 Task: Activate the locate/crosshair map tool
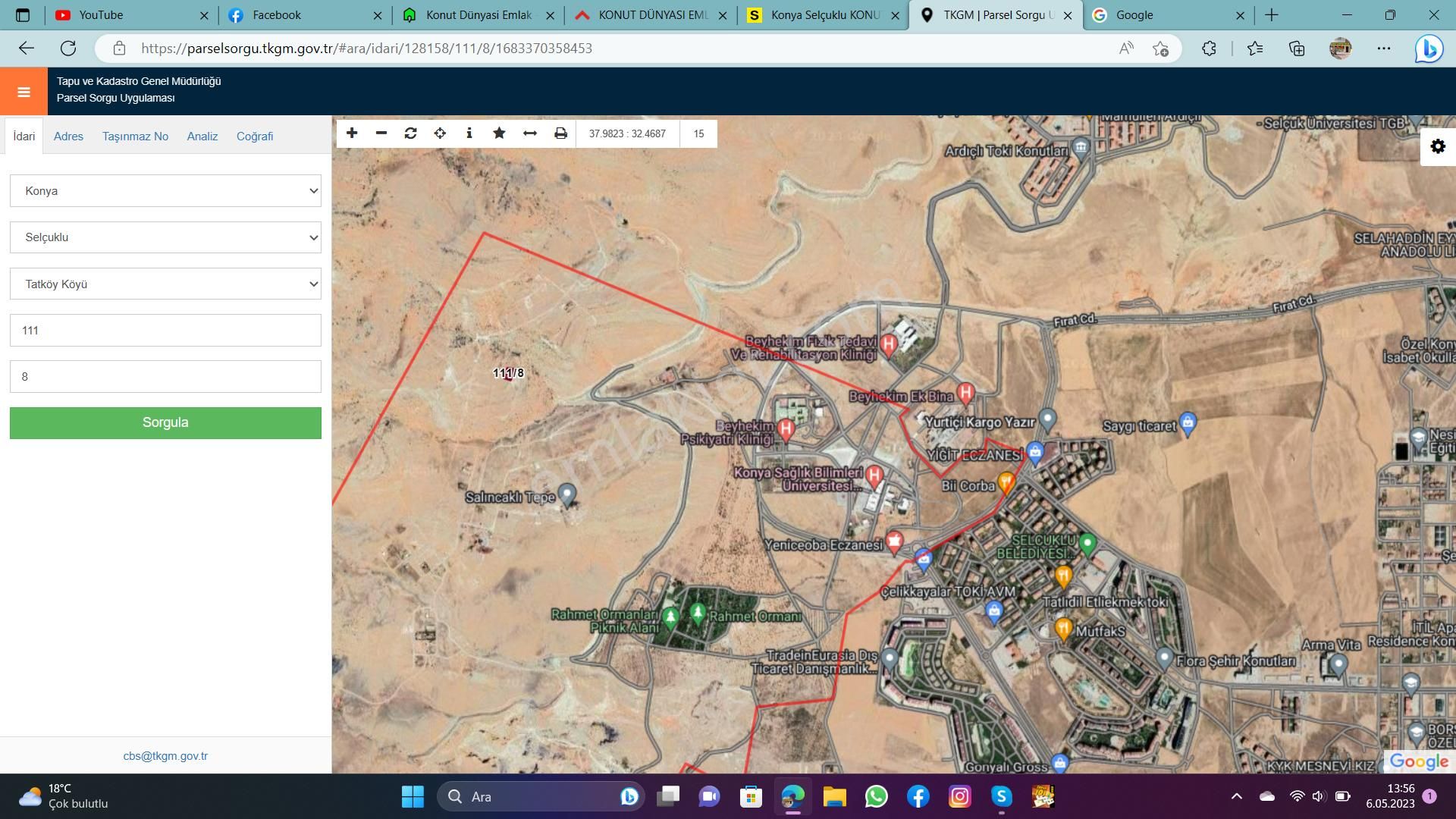tap(440, 133)
